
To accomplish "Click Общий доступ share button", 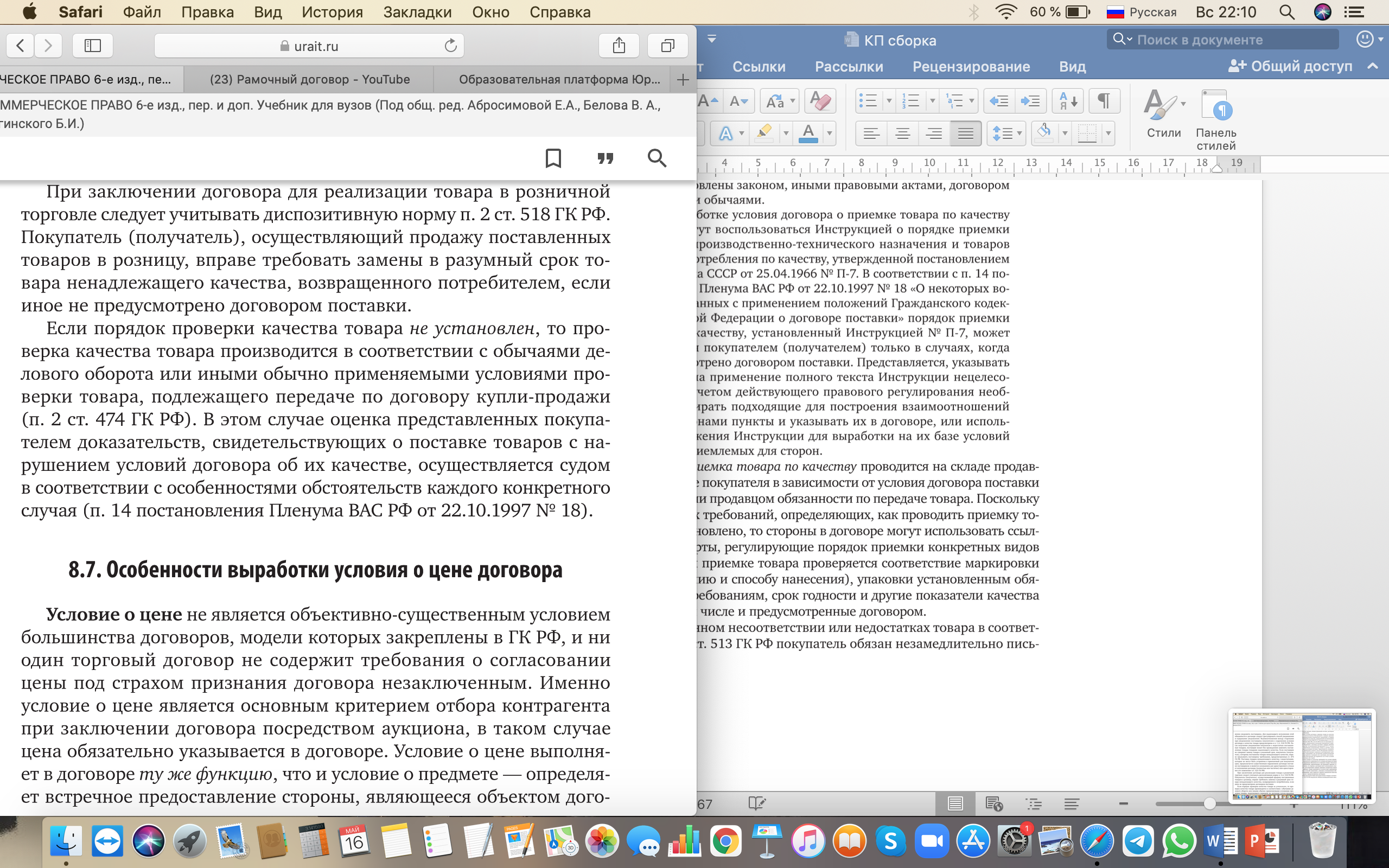I will click(x=1290, y=67).
